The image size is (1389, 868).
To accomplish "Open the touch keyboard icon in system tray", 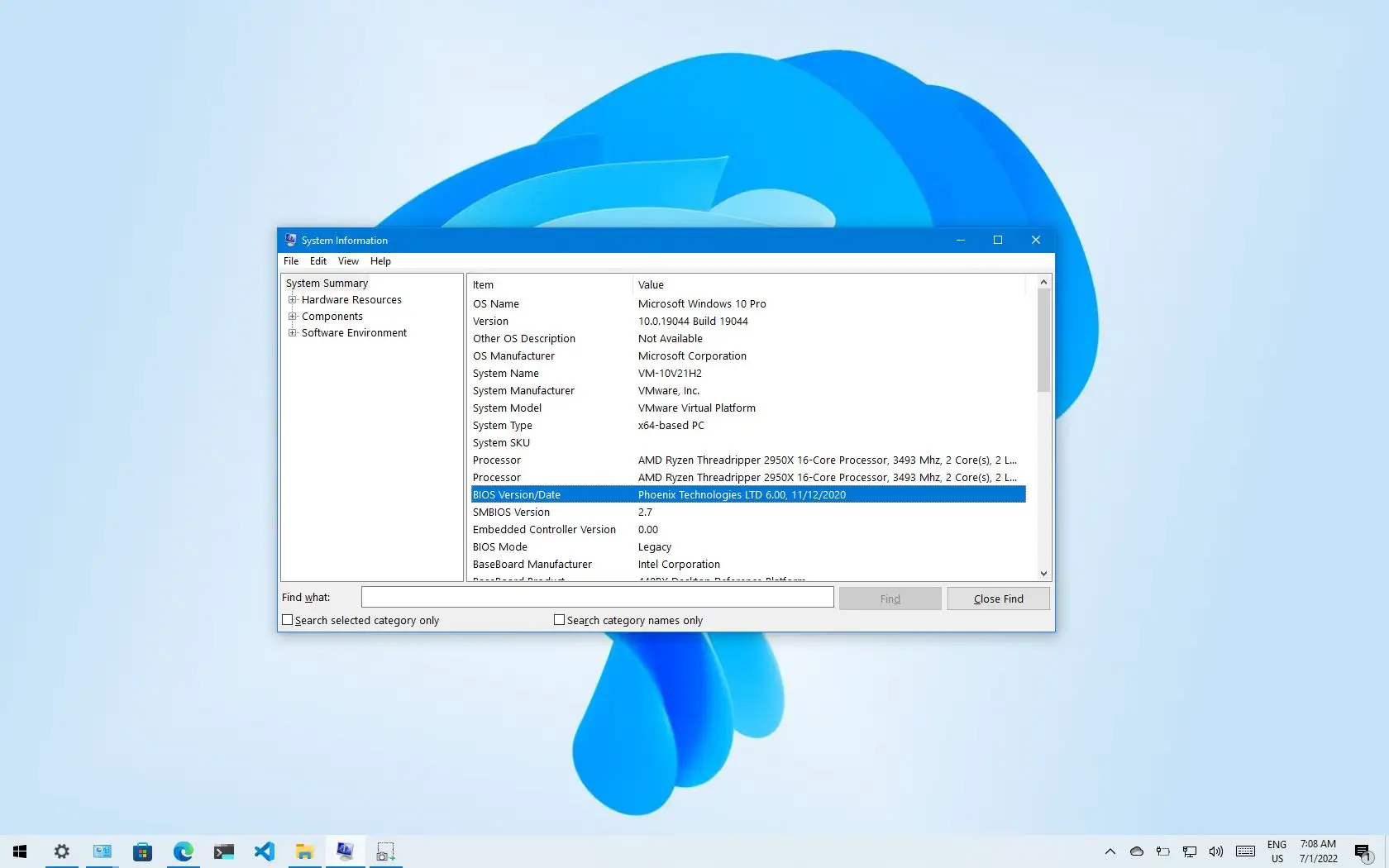I will [1245, 851].
